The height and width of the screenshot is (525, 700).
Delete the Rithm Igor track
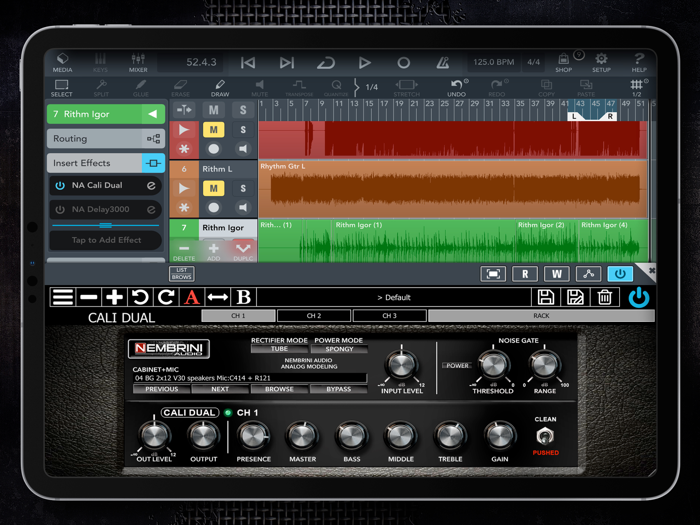pyautogui.click(x=184, y=251)
